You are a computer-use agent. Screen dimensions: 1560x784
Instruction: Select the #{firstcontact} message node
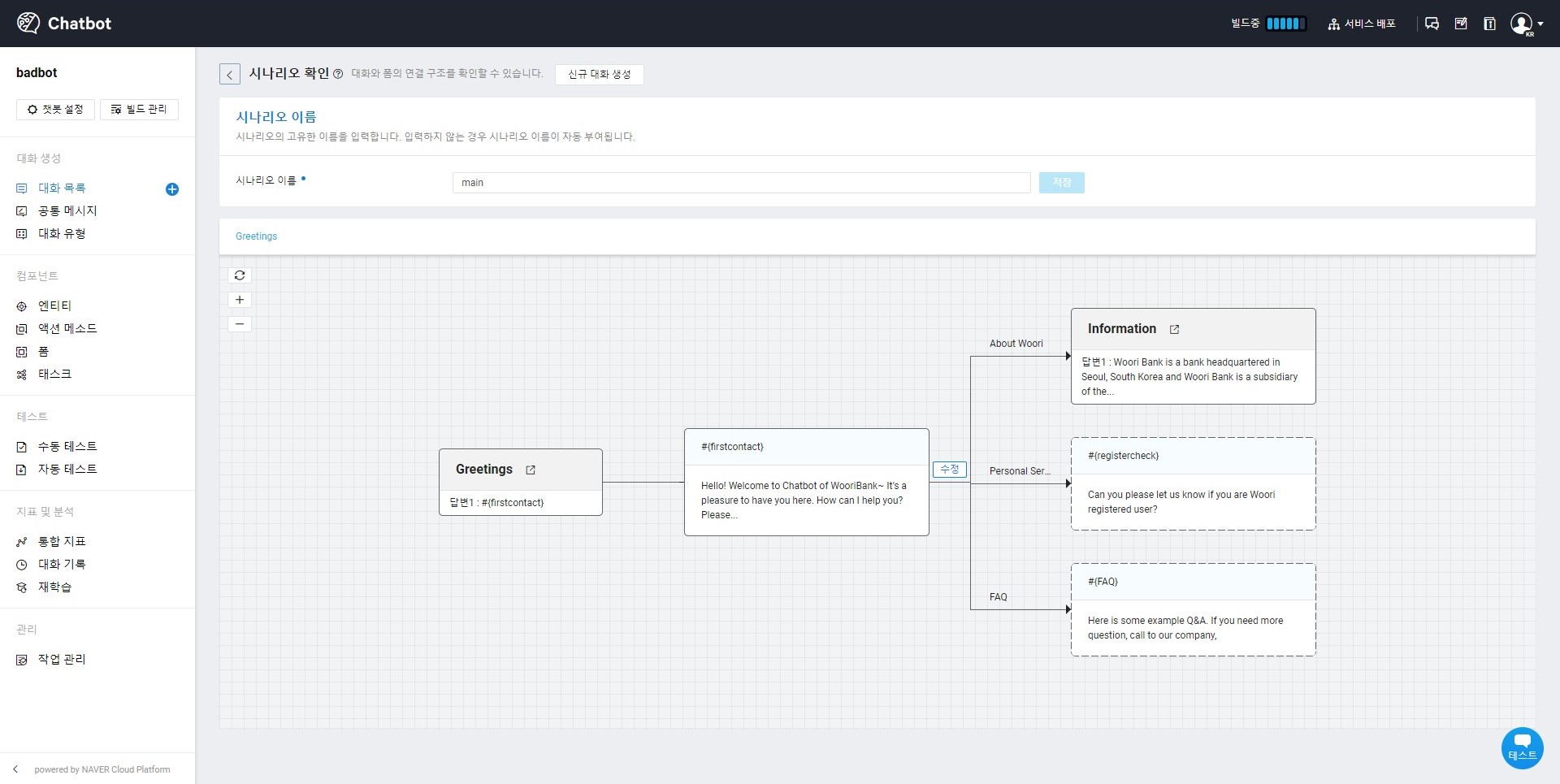tap(807, 482)
